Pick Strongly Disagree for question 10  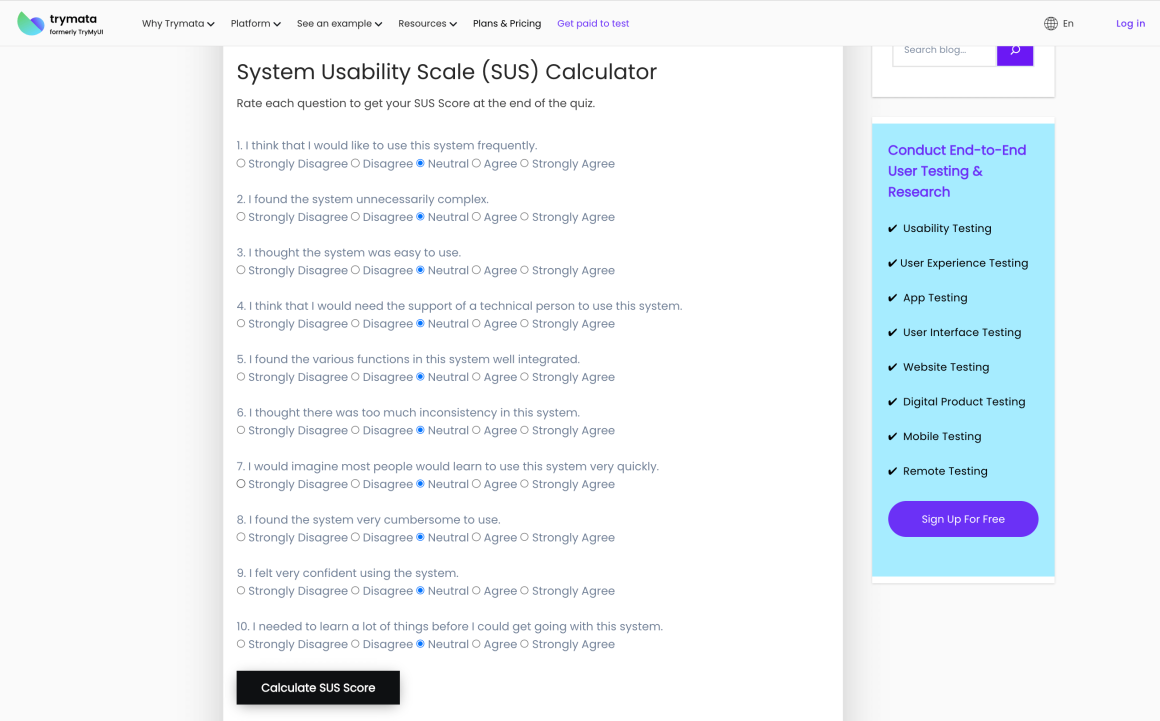241,644
